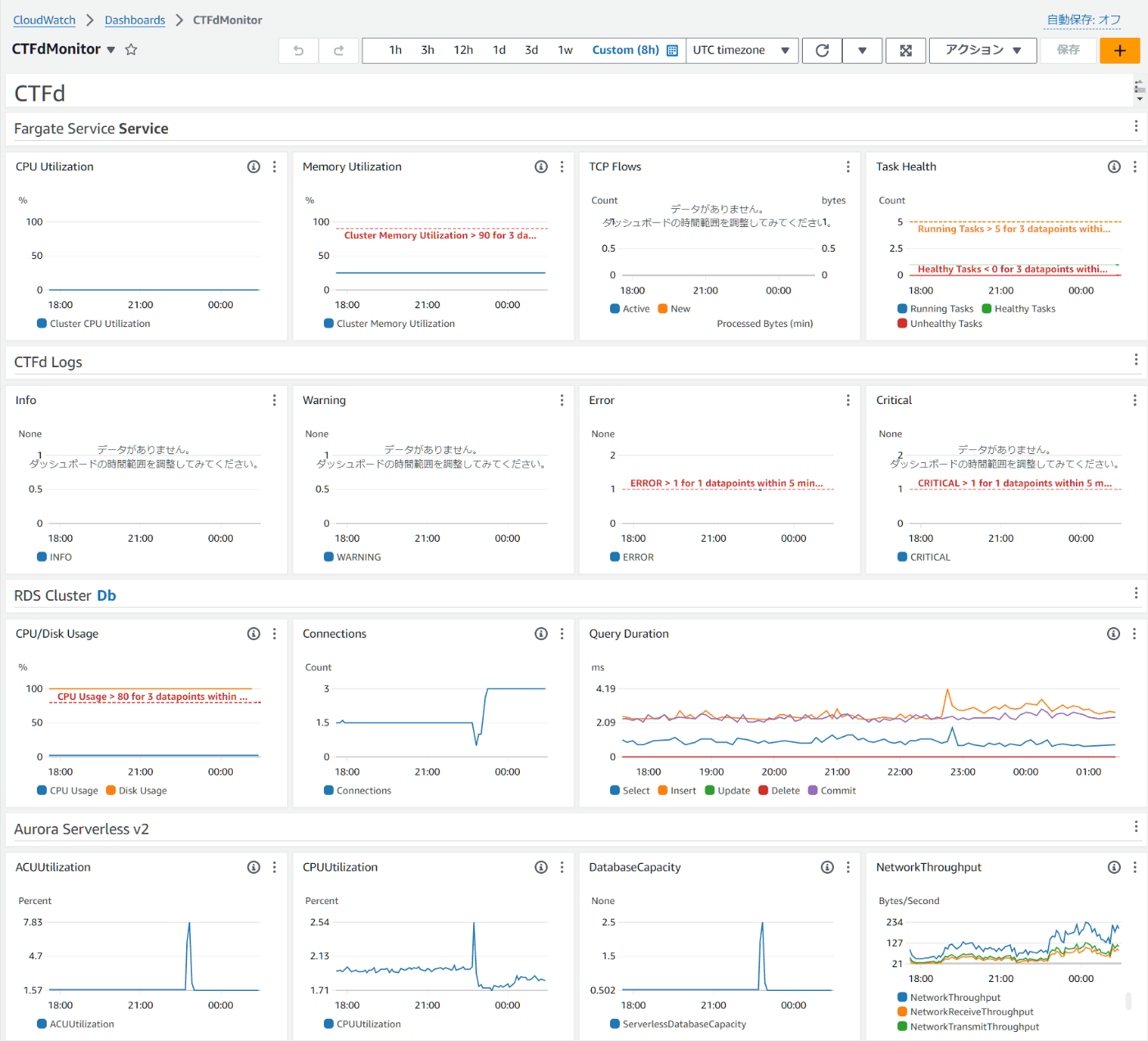Open Dashboards breadcrumb link

tap(135, 20)
